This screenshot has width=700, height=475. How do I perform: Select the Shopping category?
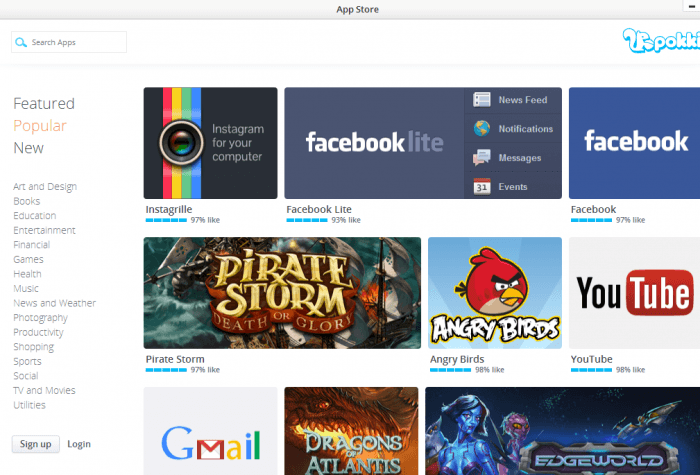click(x=33, y=347)
